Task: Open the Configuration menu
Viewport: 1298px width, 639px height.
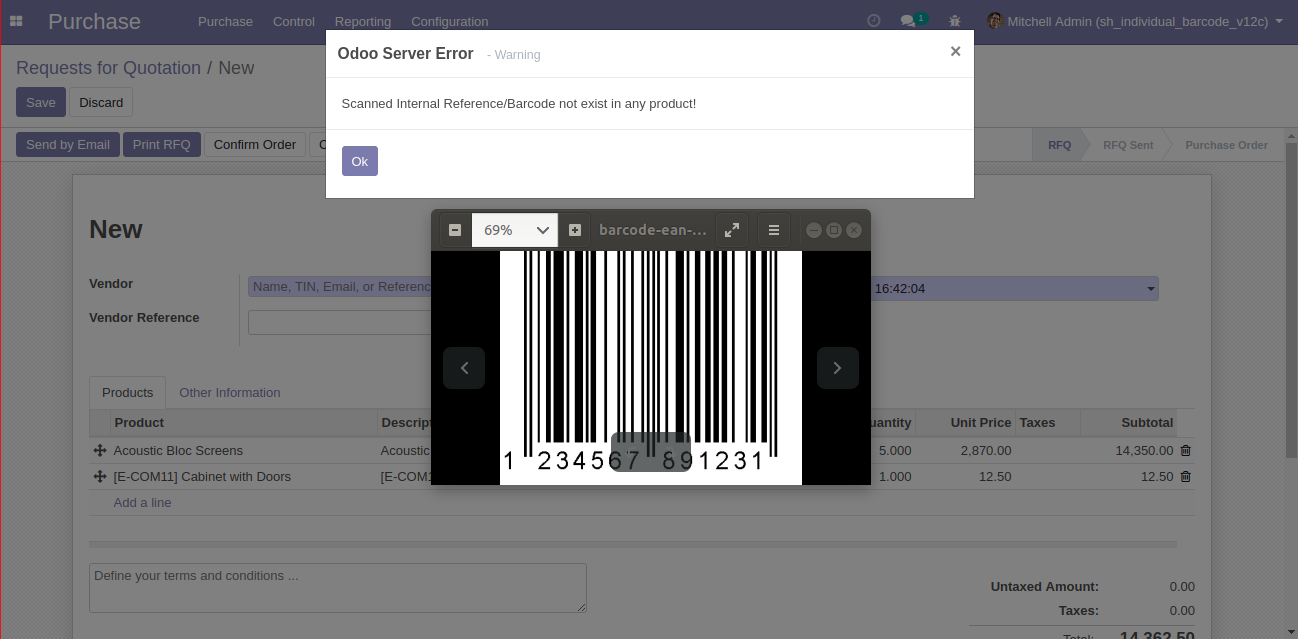Action: click(x=450, y=21)
